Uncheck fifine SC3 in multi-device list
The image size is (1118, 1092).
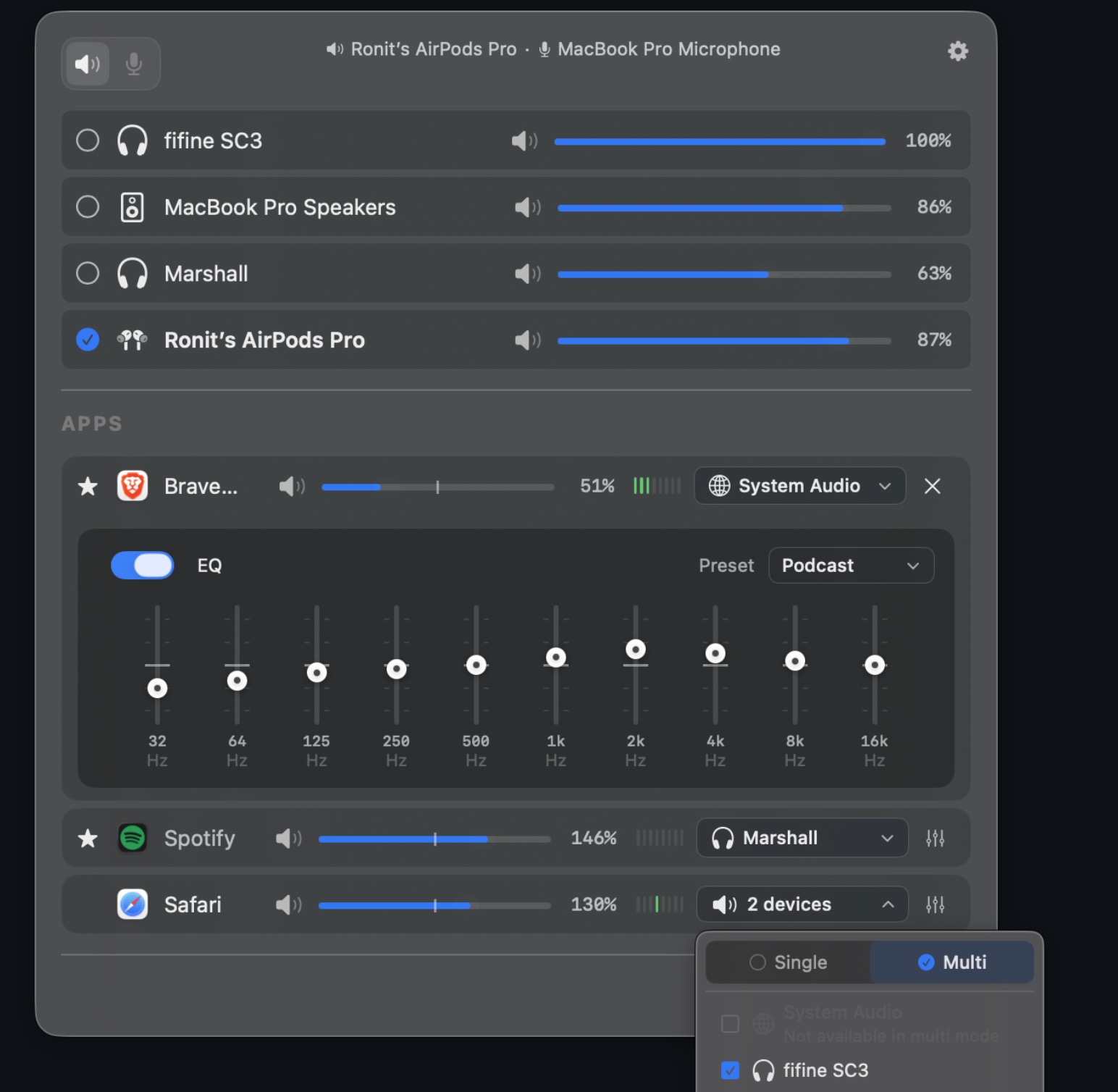pyautogui.click(x=730, y=1070)
